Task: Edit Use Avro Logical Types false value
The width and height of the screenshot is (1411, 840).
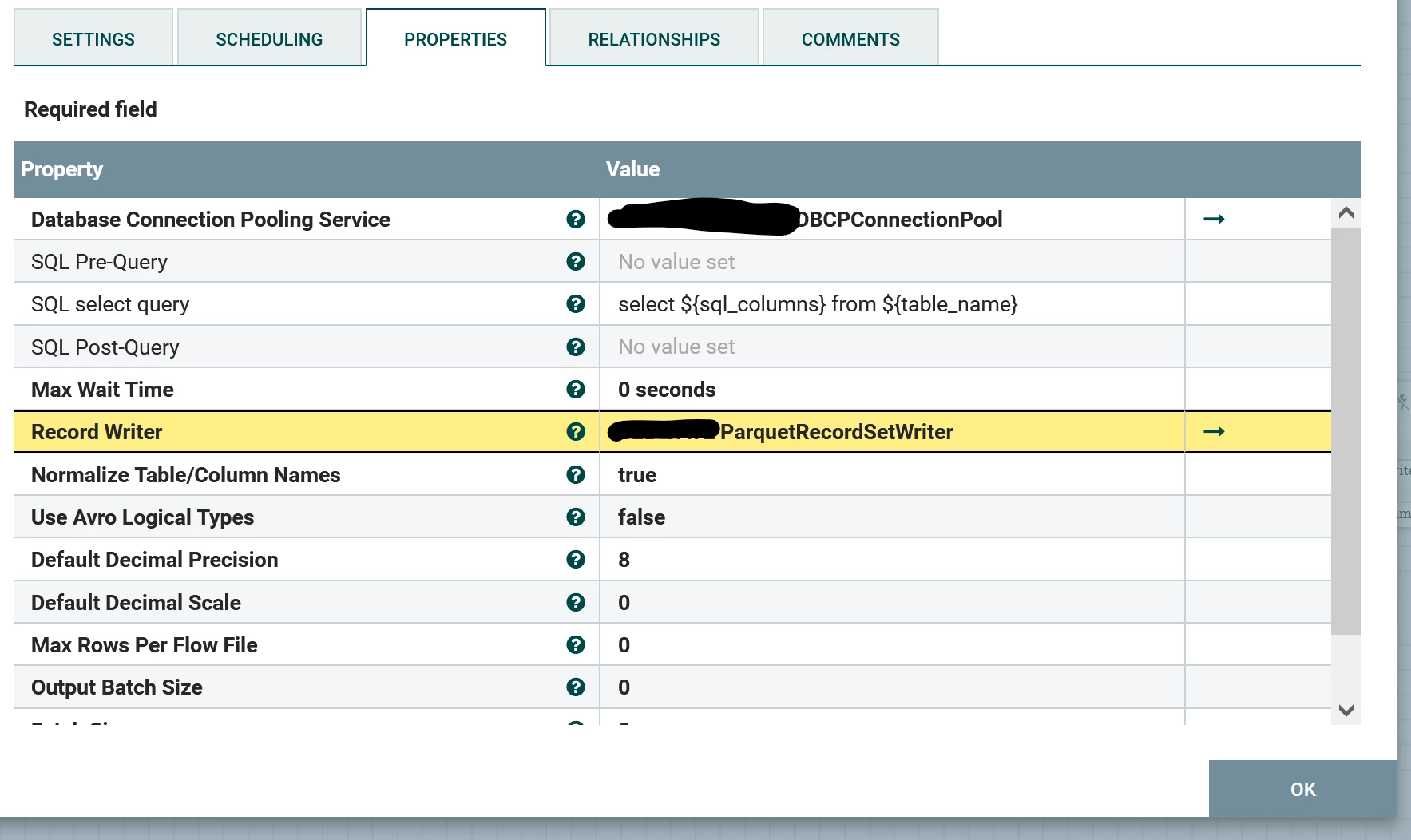Action: coord(891,517)
